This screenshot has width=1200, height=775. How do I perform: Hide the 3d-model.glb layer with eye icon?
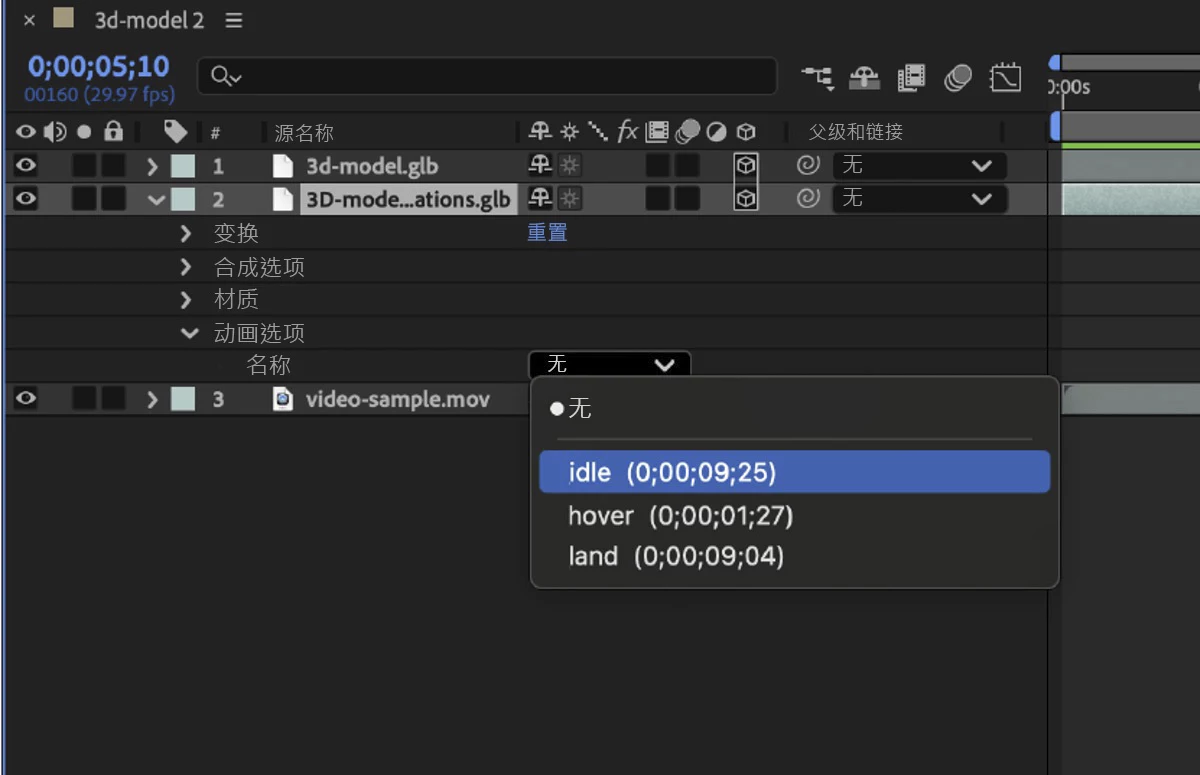pos(26,166)
